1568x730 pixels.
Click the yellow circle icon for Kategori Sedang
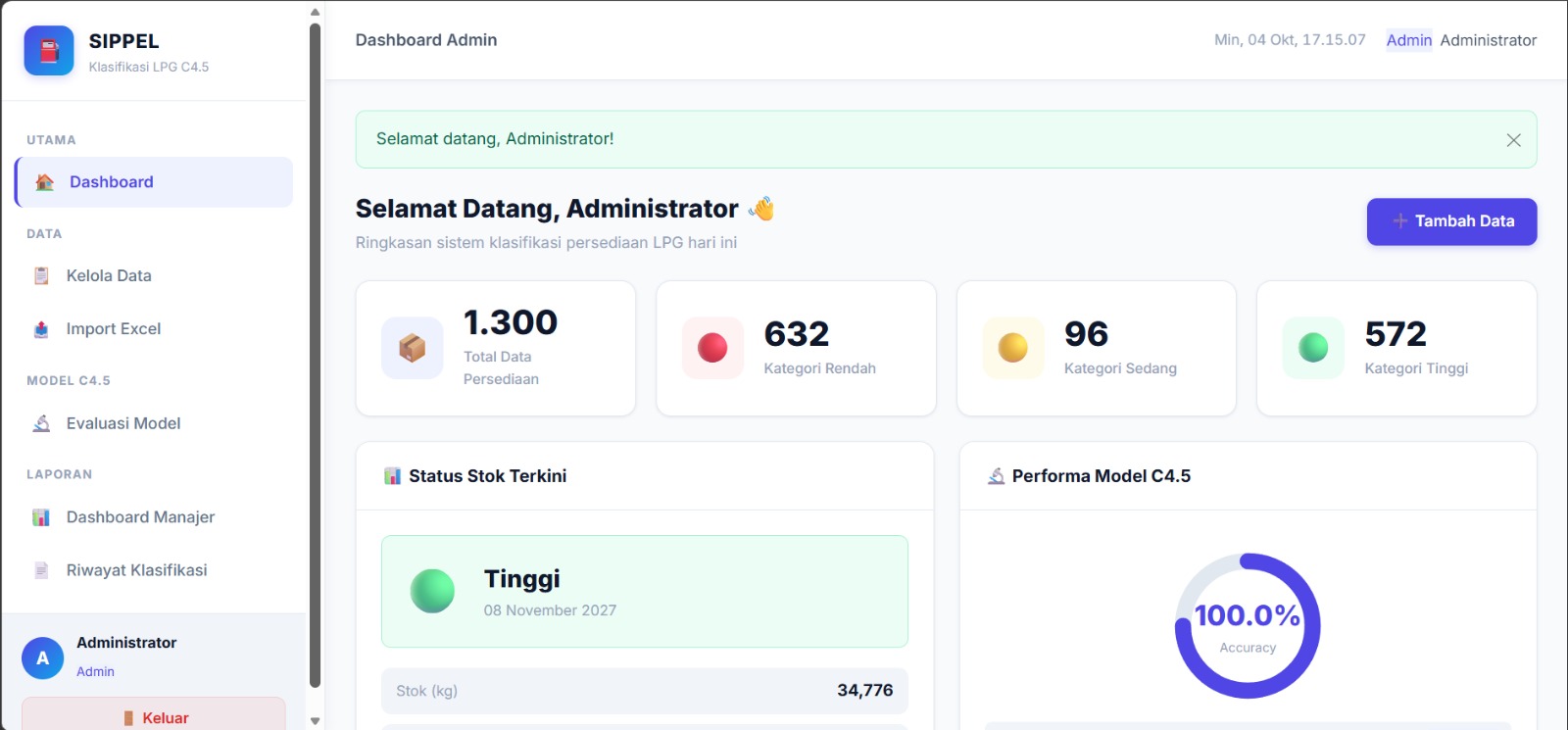tap(1013, 348)
